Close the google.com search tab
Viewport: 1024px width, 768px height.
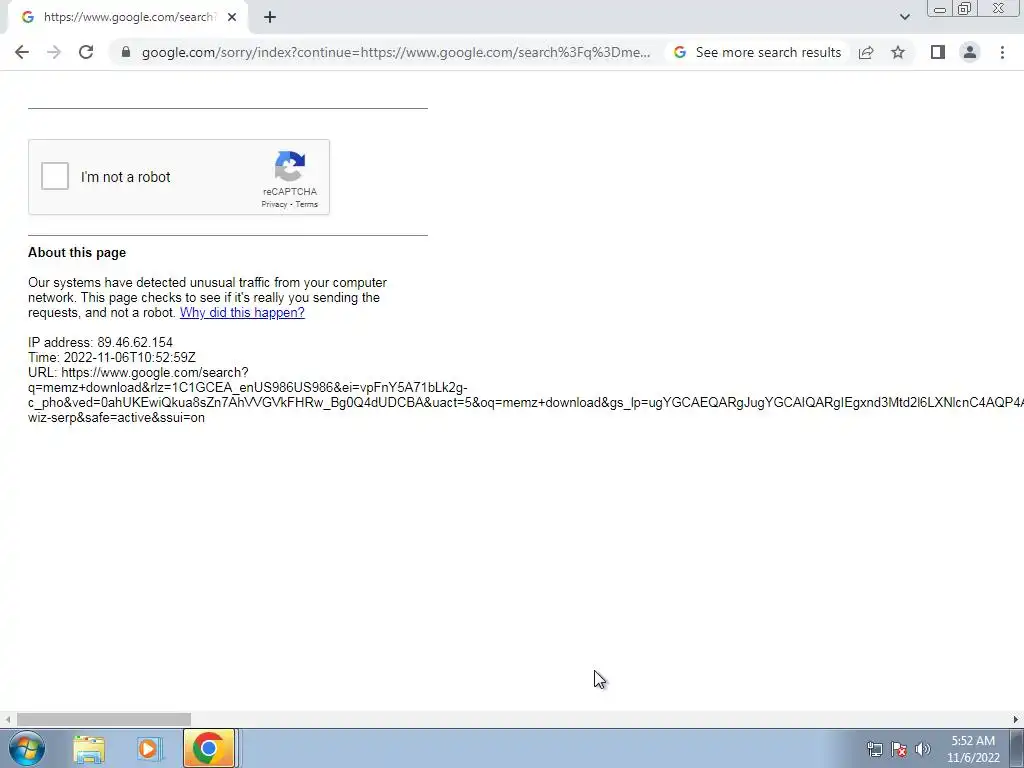point(231,17)
